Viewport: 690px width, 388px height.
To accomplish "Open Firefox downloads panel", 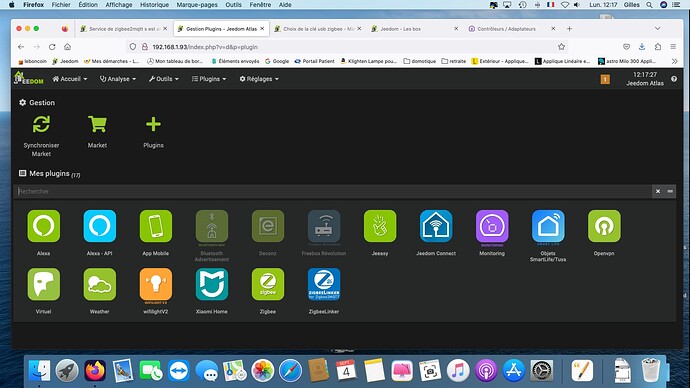I will 642,47.
